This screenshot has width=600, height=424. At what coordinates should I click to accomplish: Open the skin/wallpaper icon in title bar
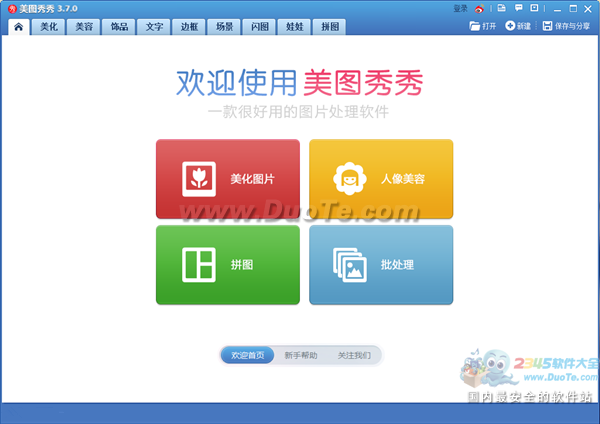point(502,8)
